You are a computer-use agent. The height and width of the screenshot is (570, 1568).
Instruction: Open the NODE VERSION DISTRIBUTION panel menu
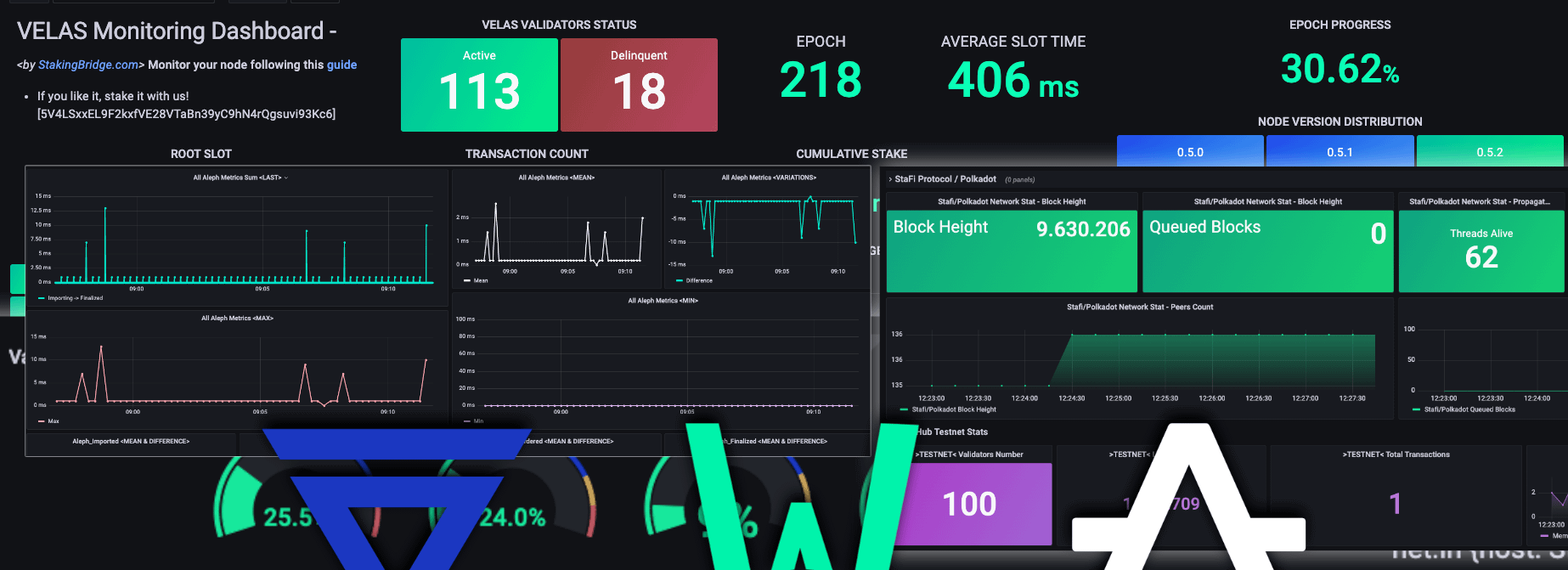coord(1340,121)
